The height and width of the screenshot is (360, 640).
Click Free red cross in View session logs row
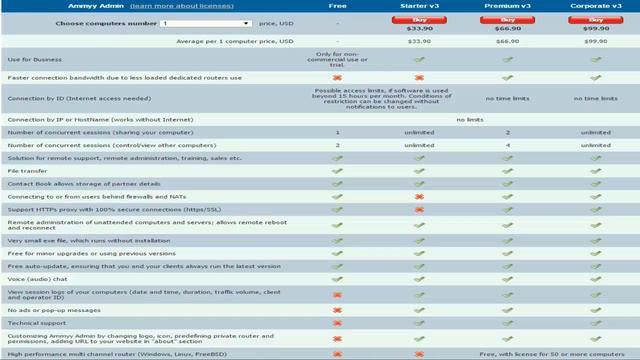[337, 295]
